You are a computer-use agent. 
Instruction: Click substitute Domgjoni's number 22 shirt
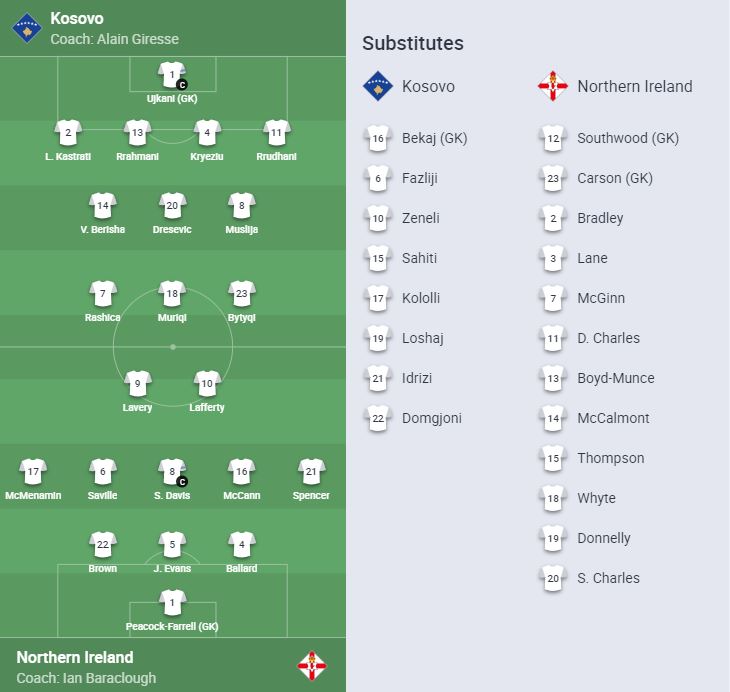click(378, 418)
